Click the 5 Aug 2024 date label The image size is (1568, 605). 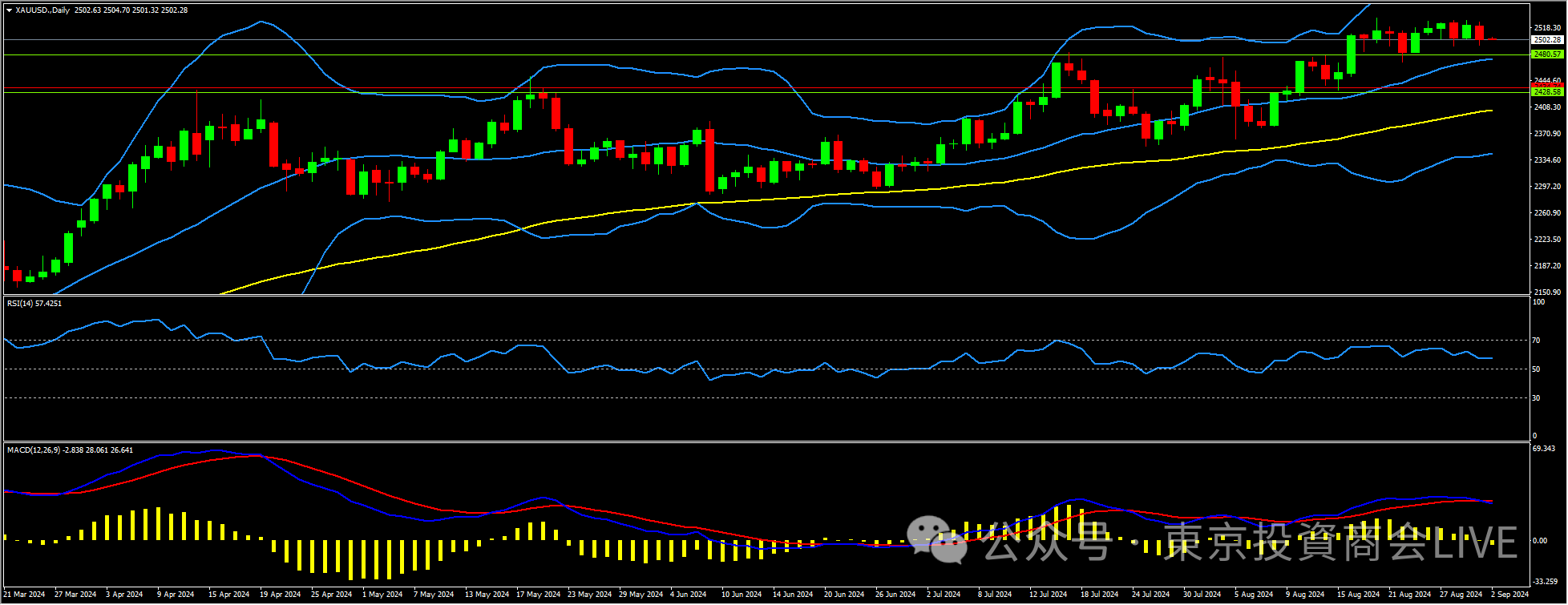pyautogui.click(x=1254, y=595)
